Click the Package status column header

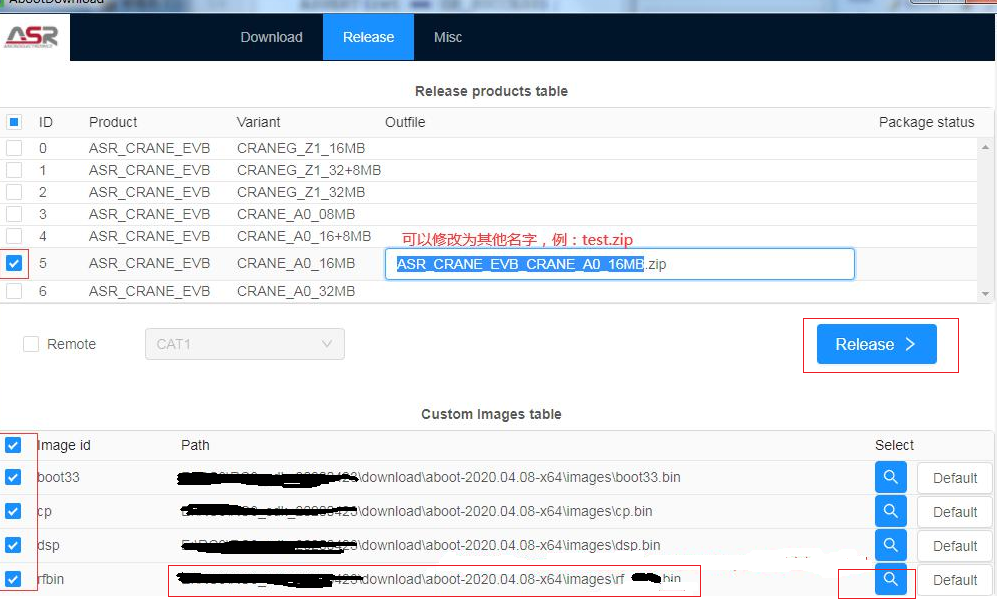click(x=926, y=122)
